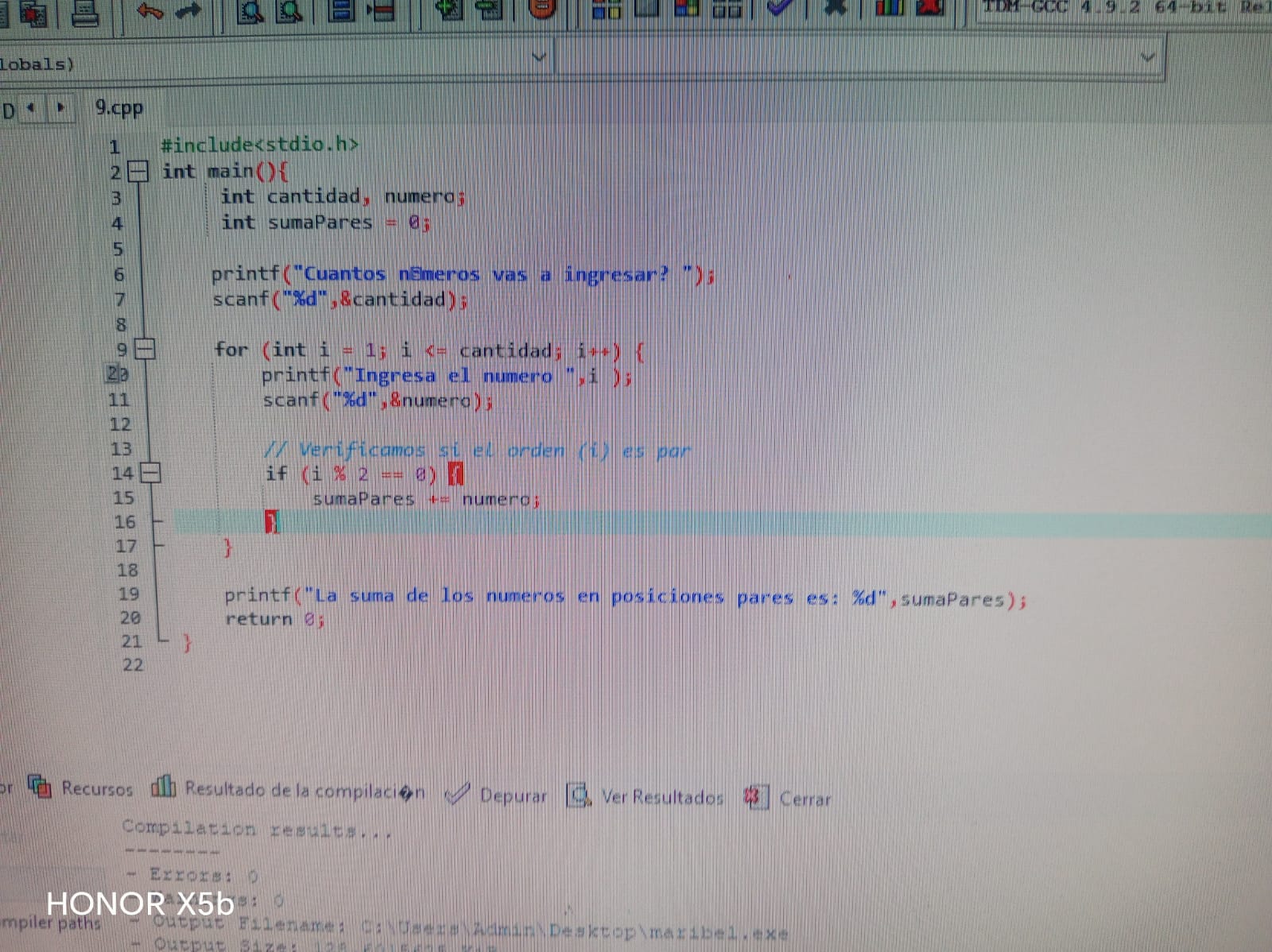Select the Depurar tab

point(497,795)
